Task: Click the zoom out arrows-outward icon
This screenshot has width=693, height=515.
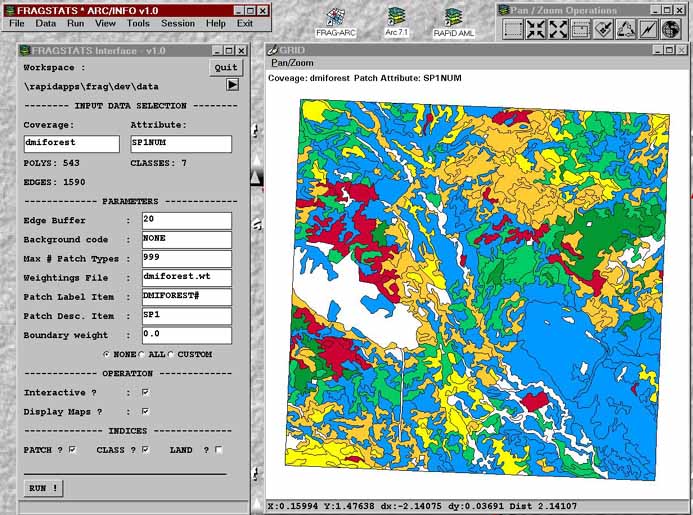Action: pyautogui.click(x=558, y=30)
